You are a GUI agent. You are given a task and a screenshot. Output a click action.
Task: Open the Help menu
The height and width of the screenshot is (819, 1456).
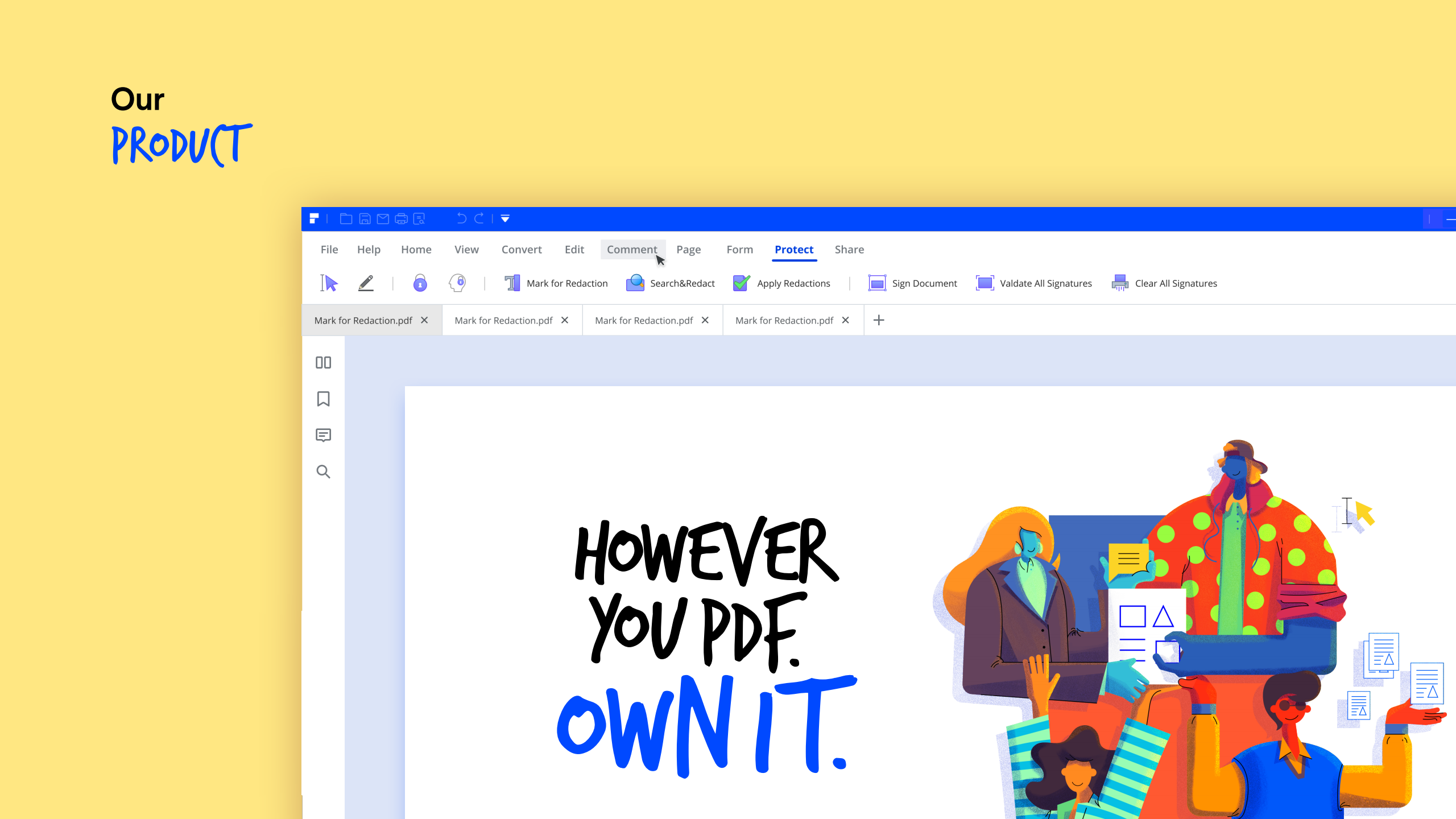pyautogui.click(x=369, y=250)
